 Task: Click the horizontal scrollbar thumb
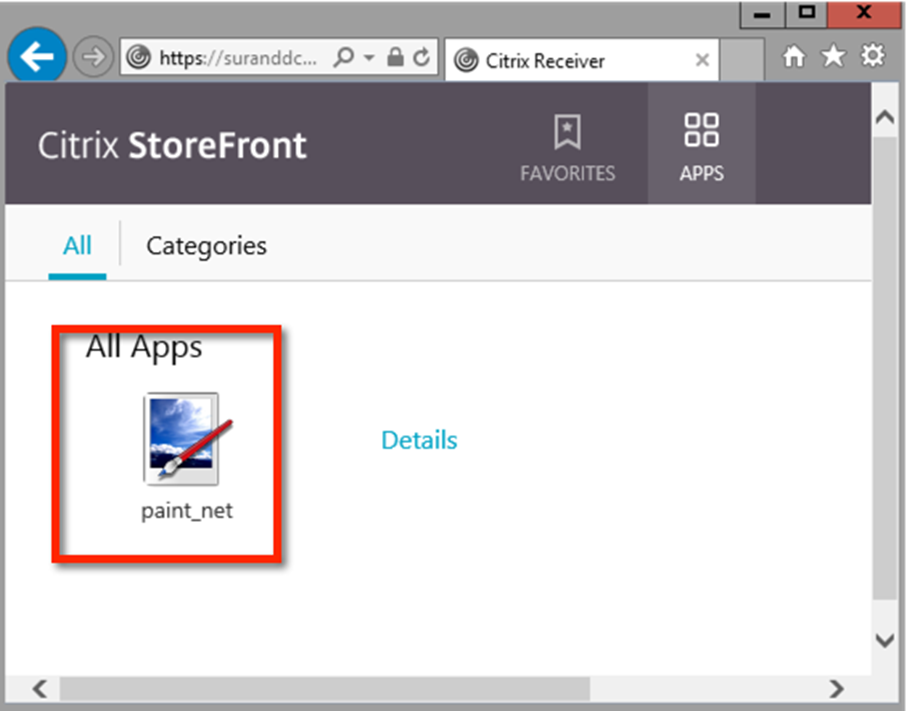[325, 689]
